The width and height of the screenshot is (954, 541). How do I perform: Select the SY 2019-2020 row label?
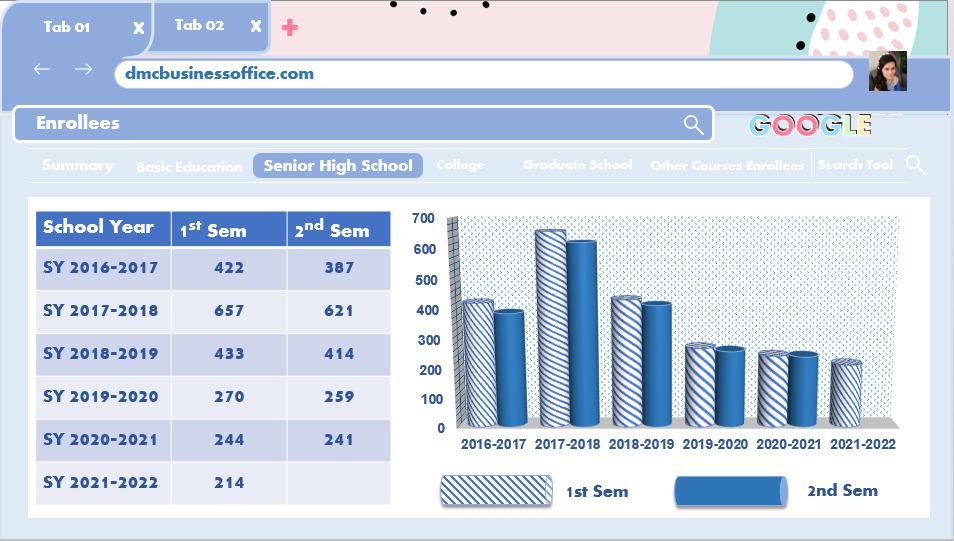click(x=100, y=397)
